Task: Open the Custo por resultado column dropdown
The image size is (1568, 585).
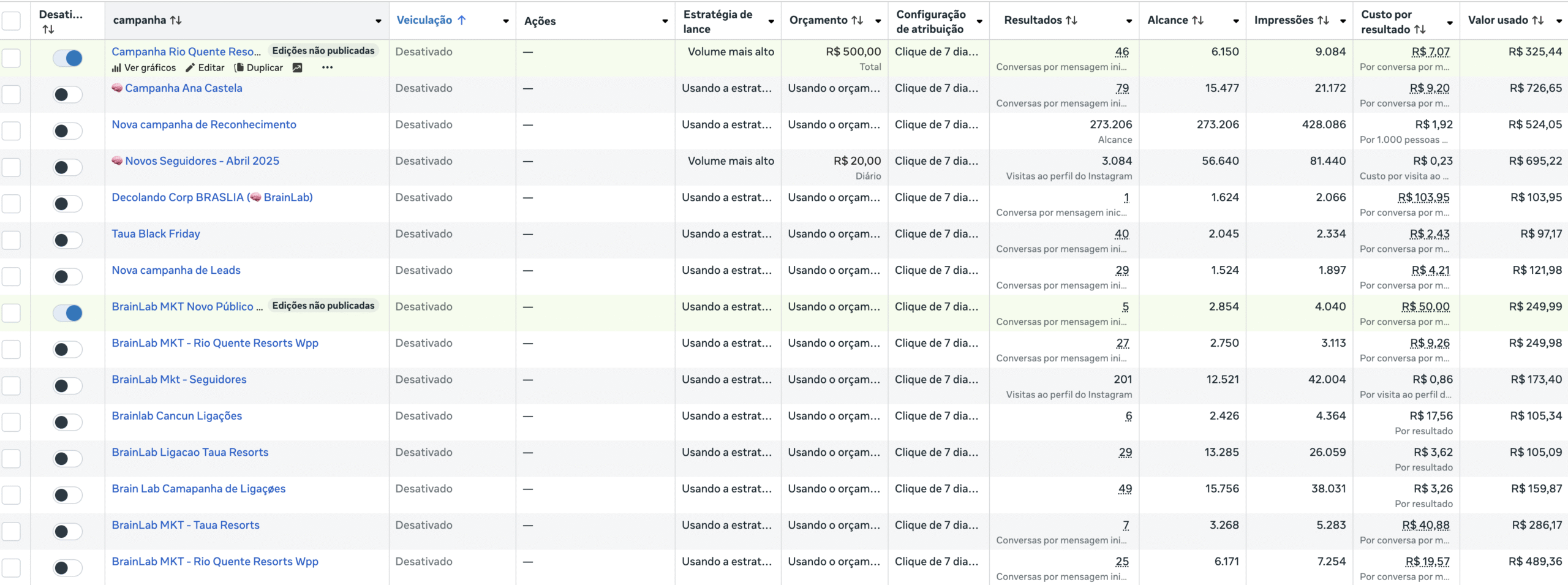Action: click(x=1450, y=23)
